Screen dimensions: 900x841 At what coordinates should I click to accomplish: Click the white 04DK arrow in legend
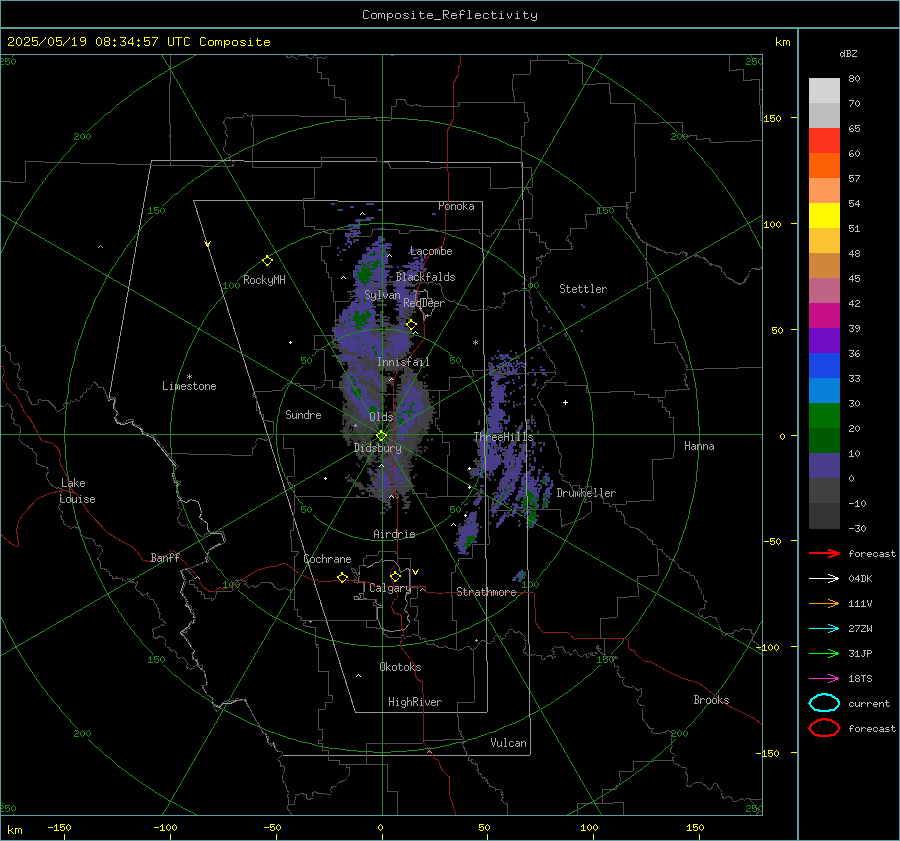coord(824,578)
